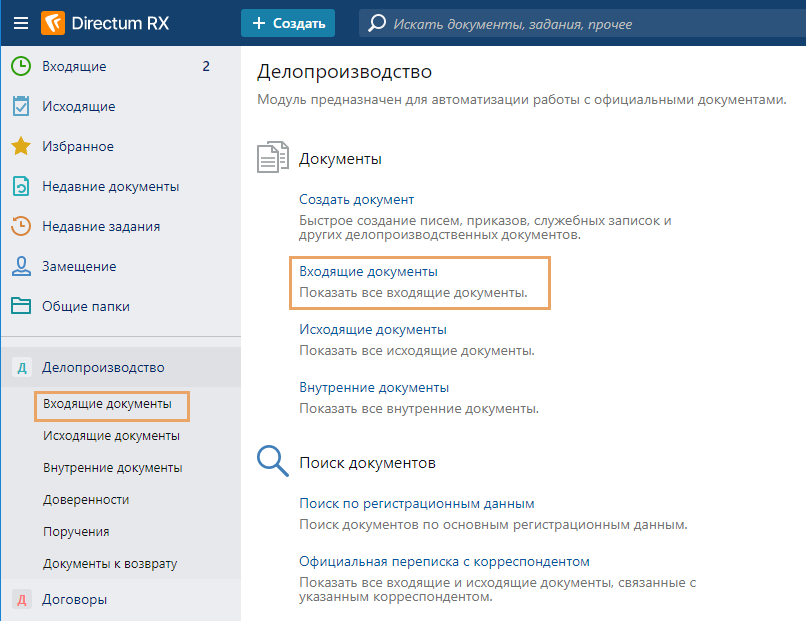The width and height of the screenshot is (806, 621).
Task: Click the recent tasks clock icon
Action: [21, 227]
